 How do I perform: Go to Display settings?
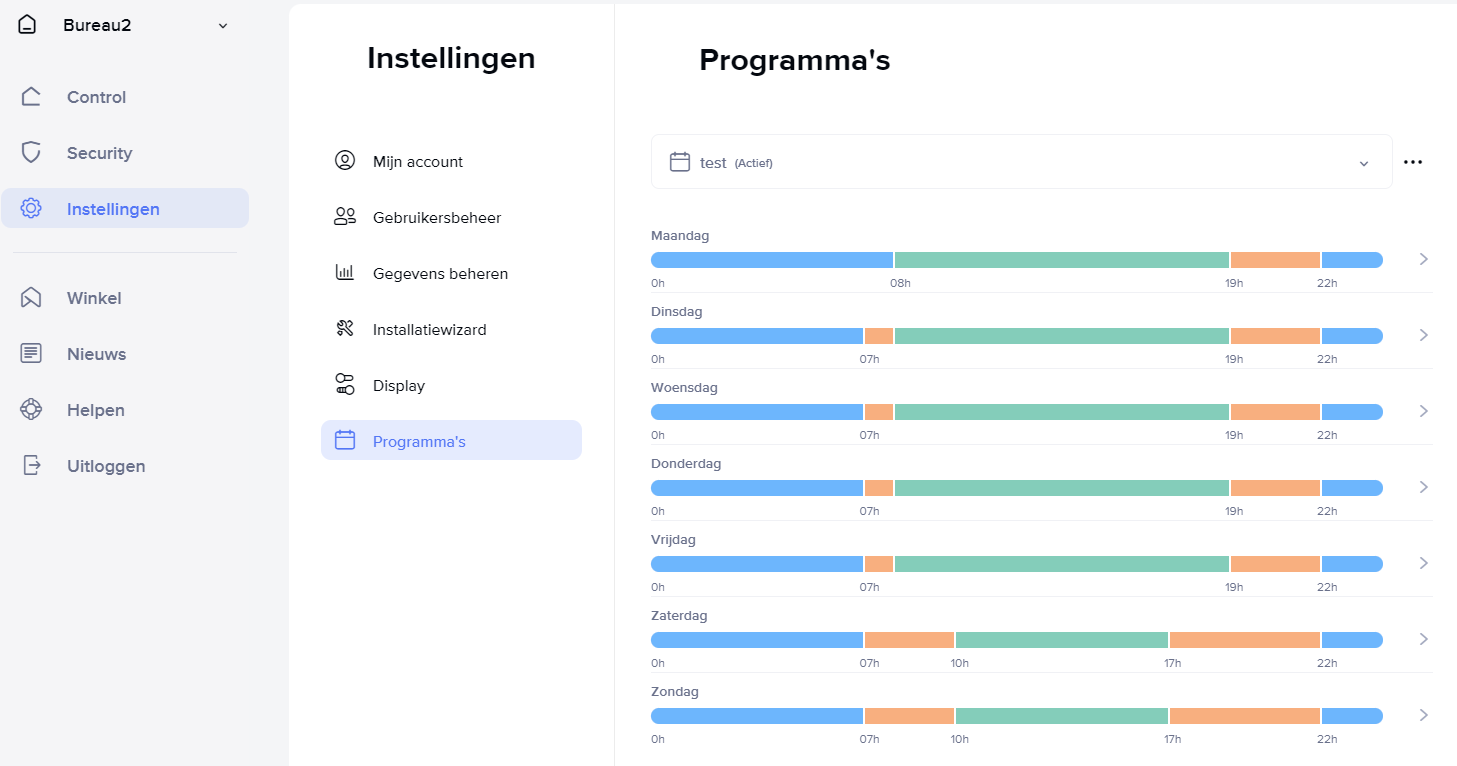click(399, 386)
